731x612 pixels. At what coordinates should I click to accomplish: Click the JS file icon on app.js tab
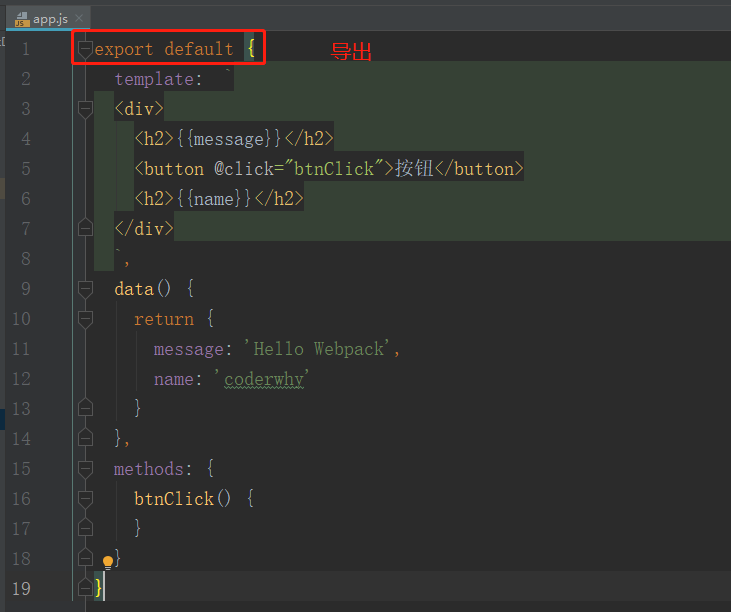coord(21,20)
